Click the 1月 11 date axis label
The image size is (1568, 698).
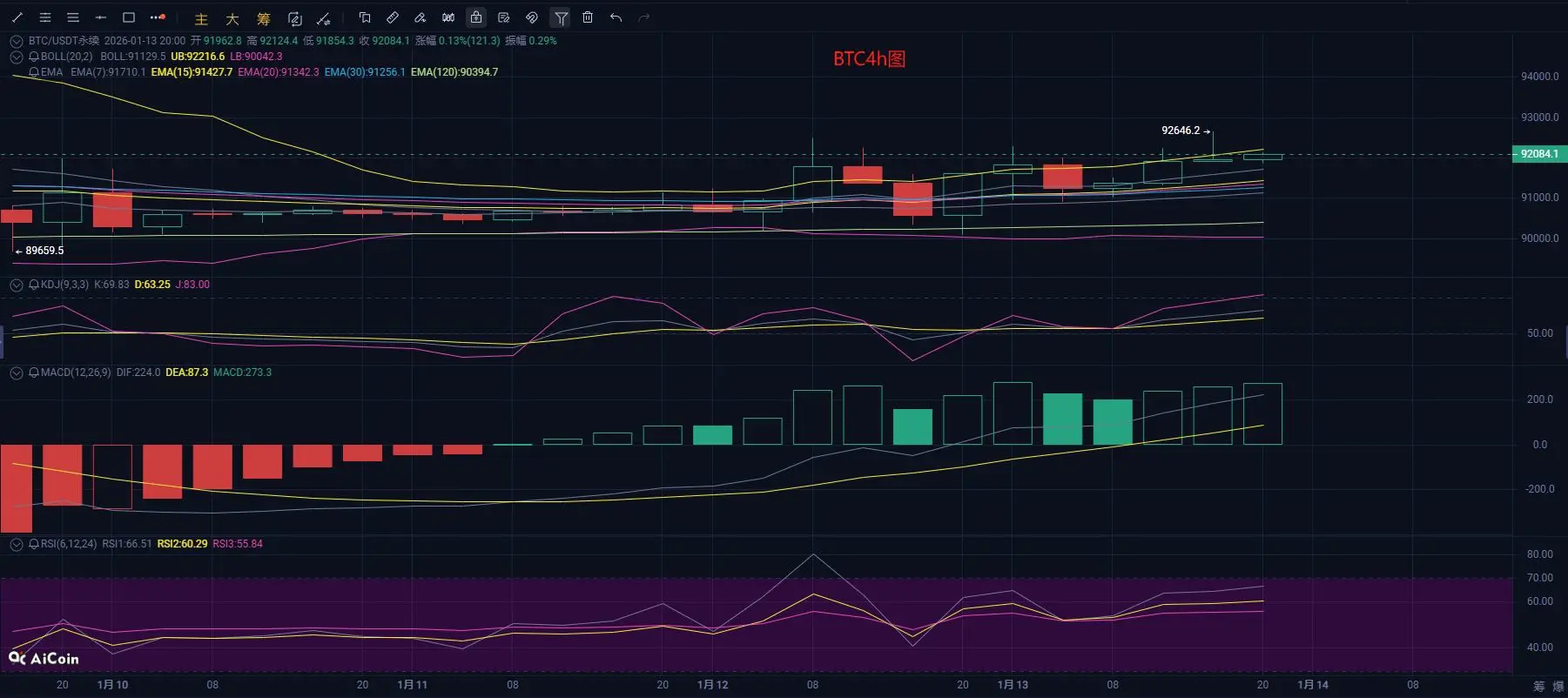412,685
